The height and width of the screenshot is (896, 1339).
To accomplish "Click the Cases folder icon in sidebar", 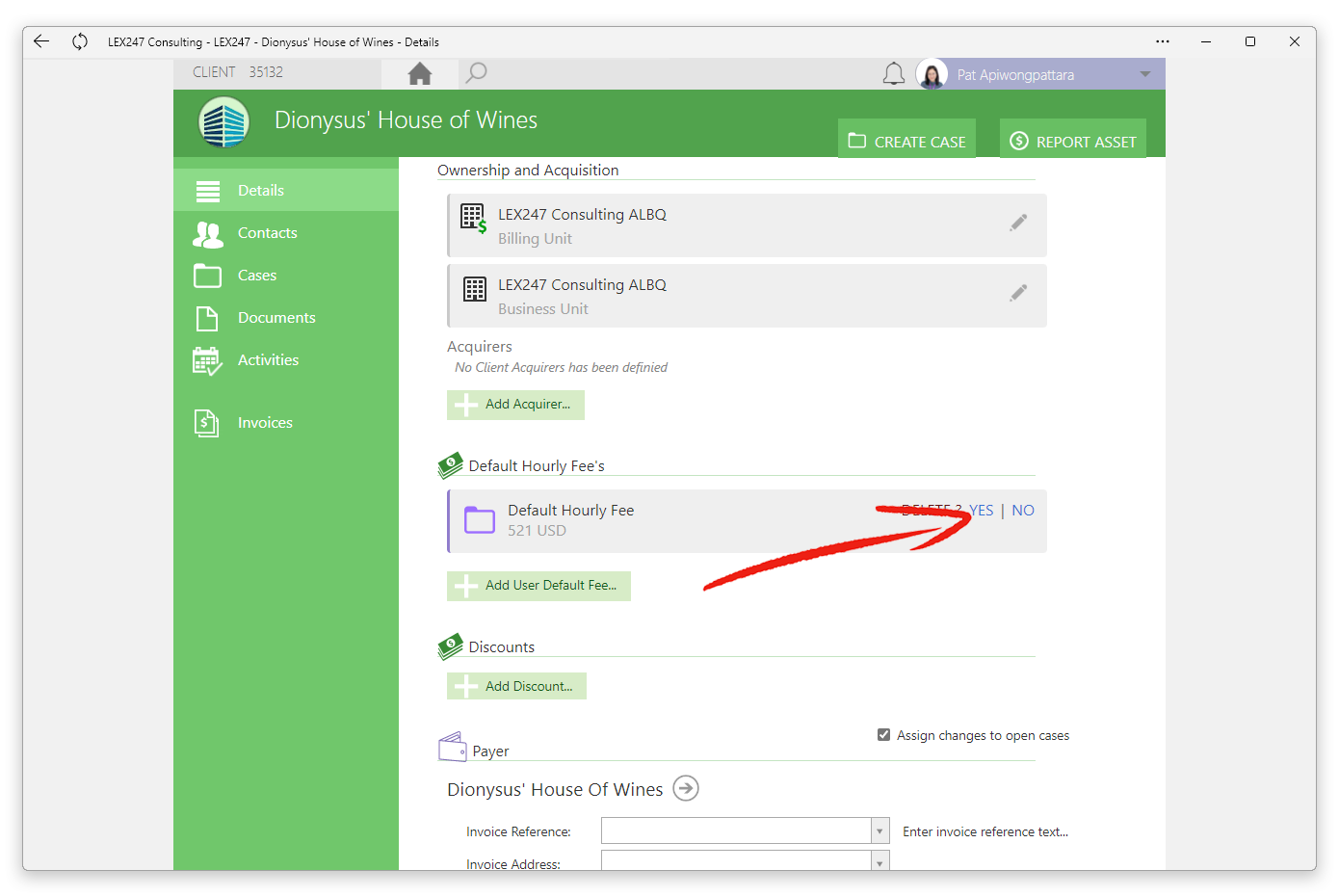I will 207,276.
